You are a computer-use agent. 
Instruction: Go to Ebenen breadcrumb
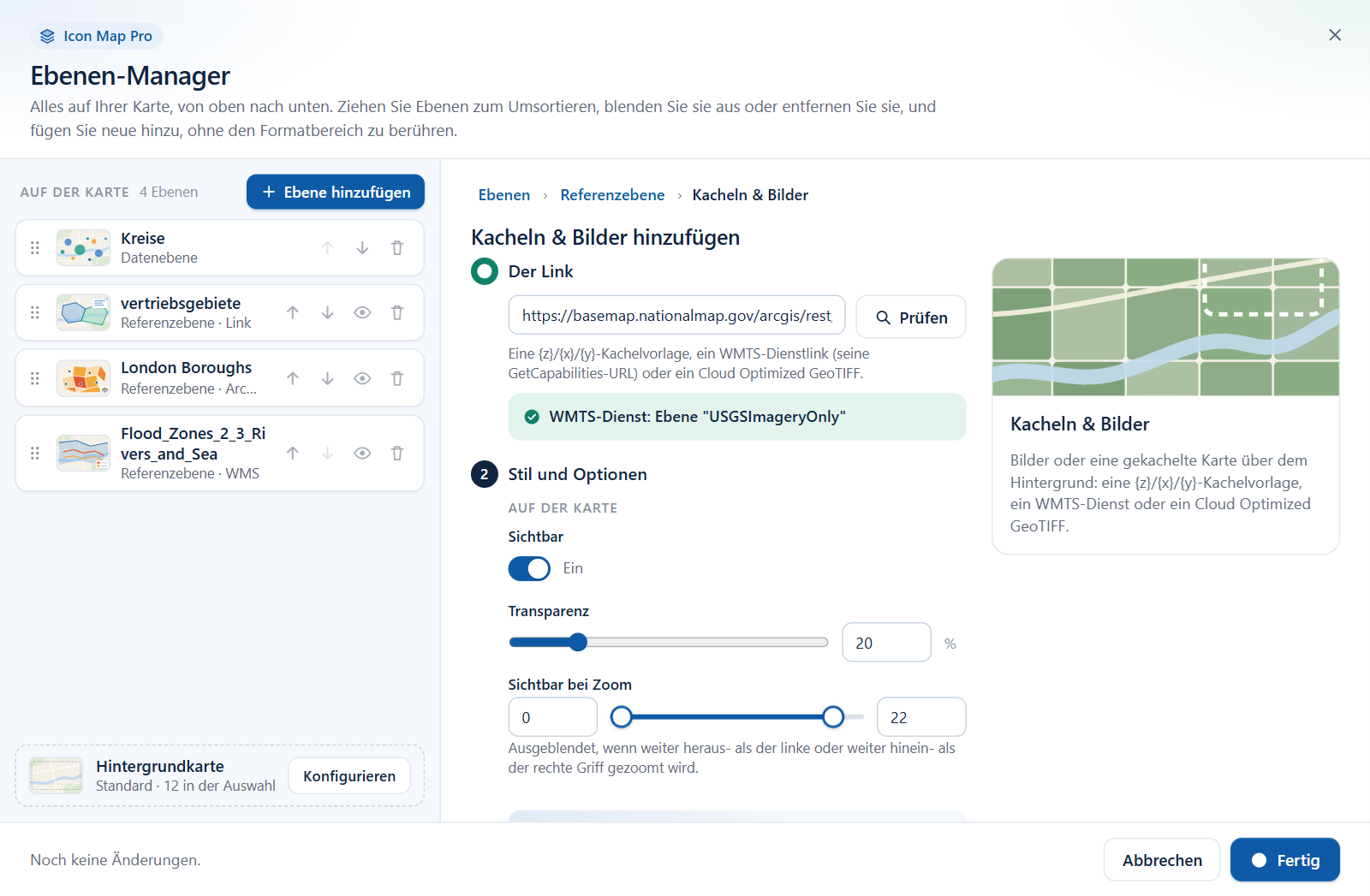pos(504,195)
